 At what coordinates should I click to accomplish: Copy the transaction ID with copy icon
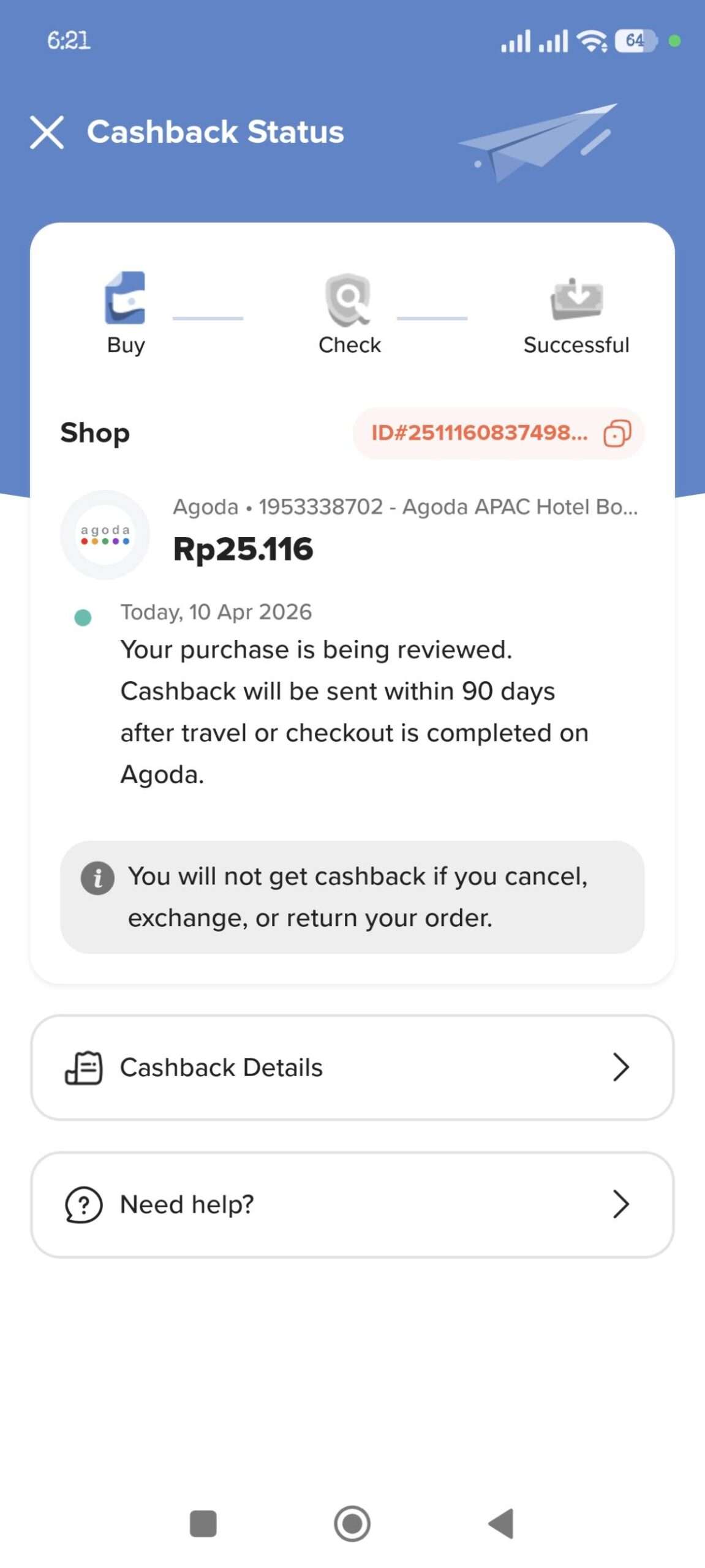click(617, 434)
